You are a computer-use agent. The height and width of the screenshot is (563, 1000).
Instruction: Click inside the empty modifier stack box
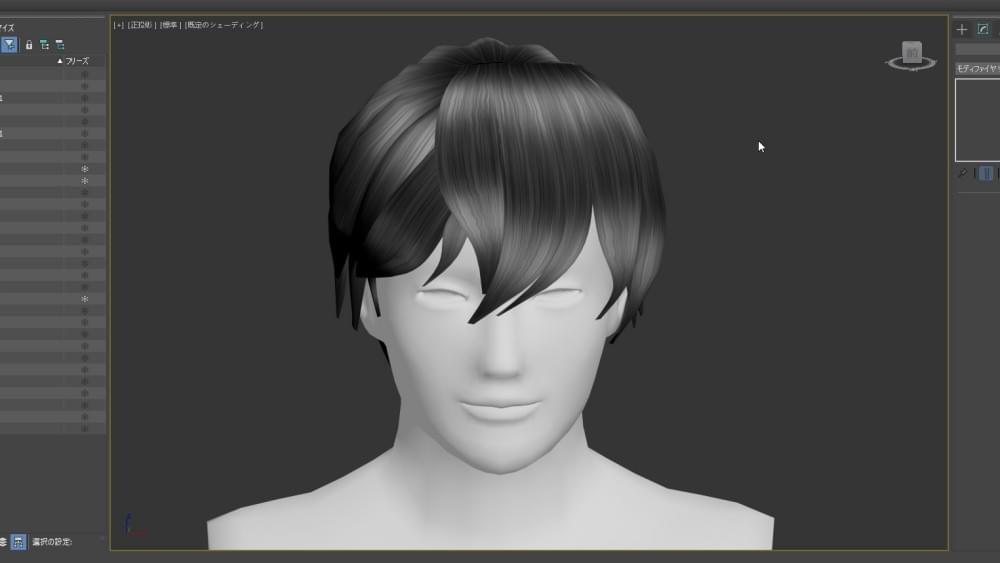[x=978, y=120]
